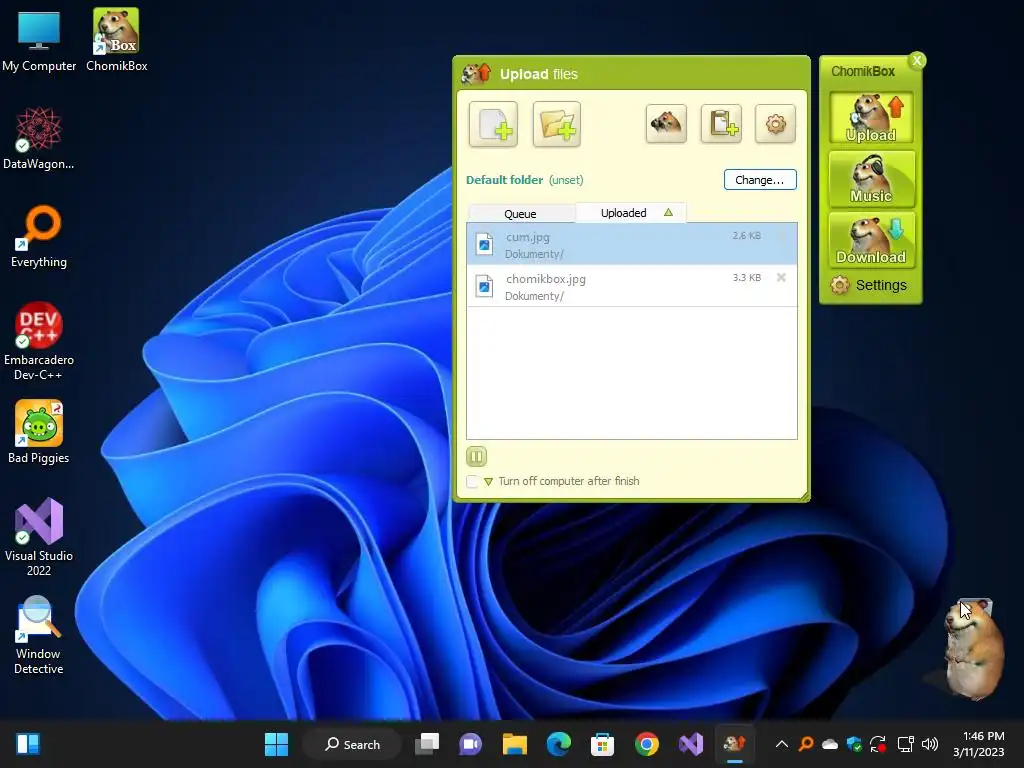Open the Chat app from the taskbar
The height and width of the screenshot is (768, 1024).
[470, 744]
